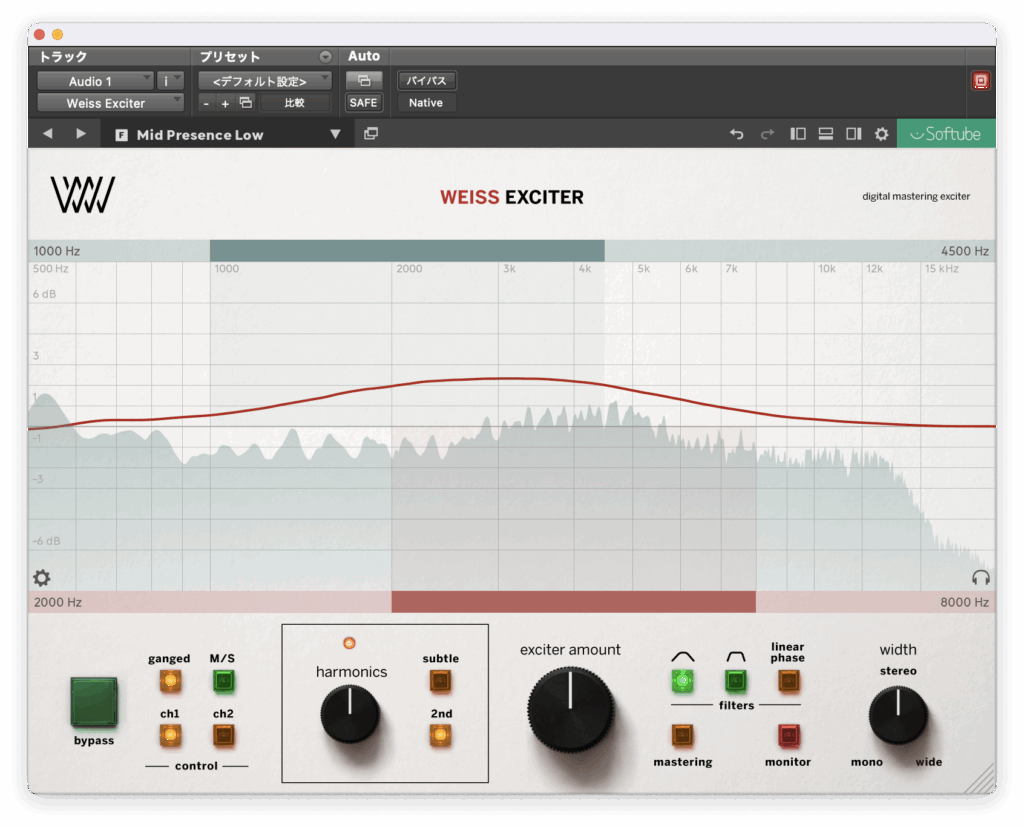Image resolution: width=1024 pixels, height=827 pixels.
Task: Click the harmonics indicator LED
Action: tap(349, 643)
